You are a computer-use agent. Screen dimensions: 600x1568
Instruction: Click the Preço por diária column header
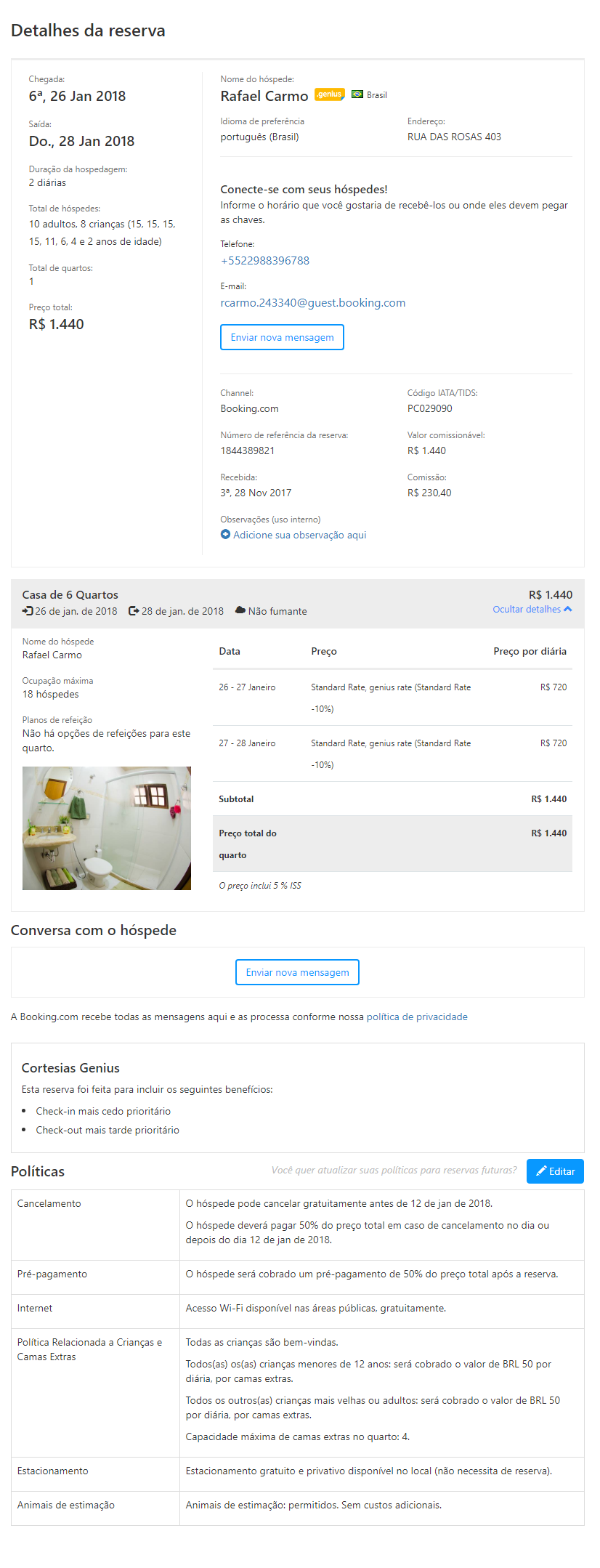coord(530,652)
